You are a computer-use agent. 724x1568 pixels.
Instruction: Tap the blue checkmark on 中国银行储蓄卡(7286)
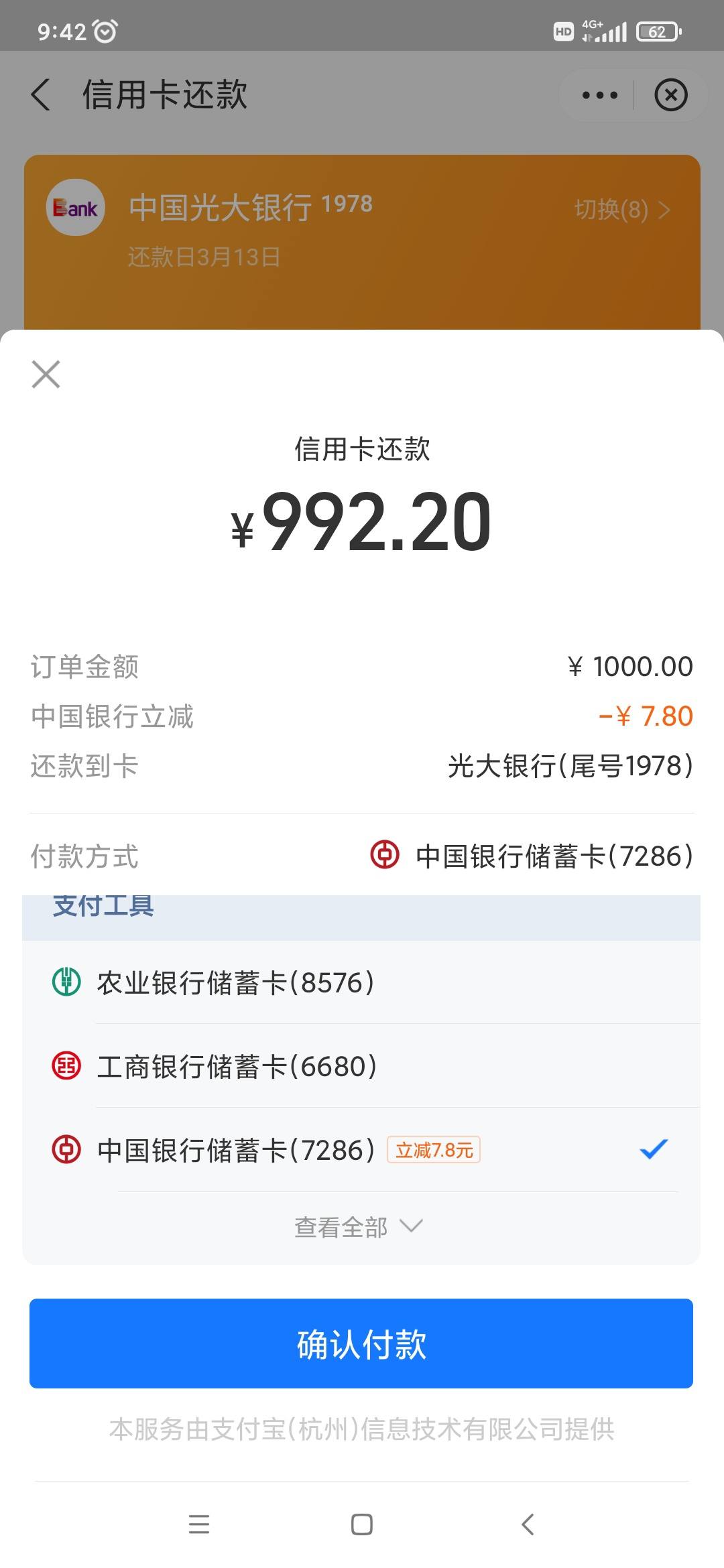click(654, 1149)
